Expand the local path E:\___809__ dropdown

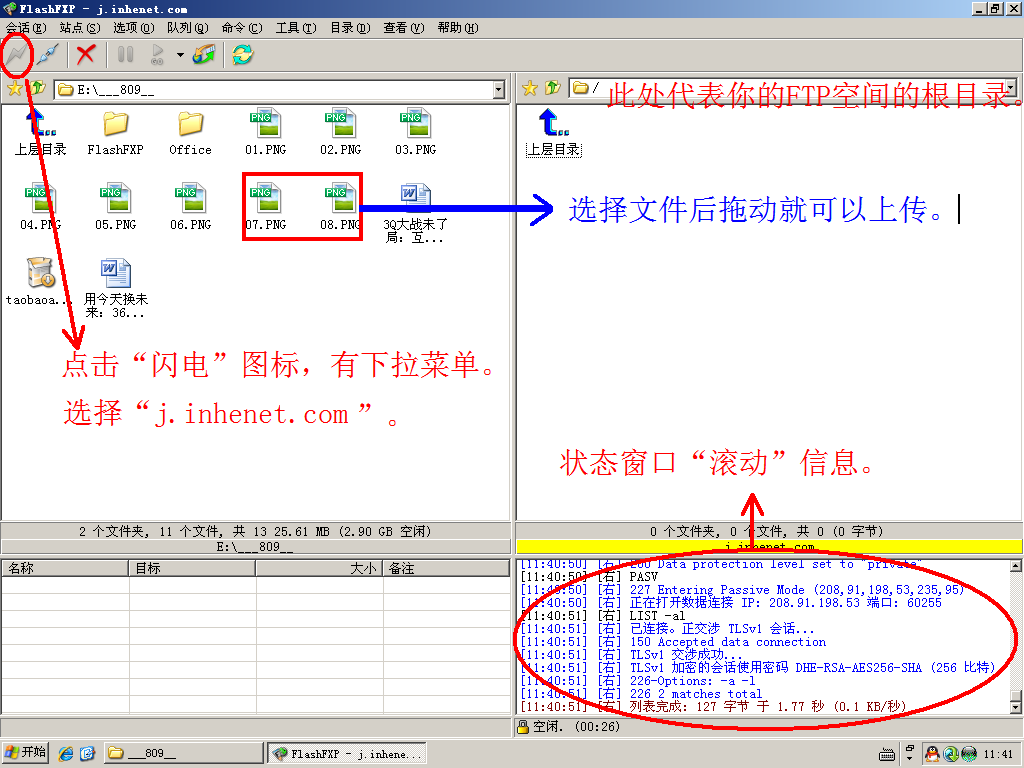pos(498,90)
